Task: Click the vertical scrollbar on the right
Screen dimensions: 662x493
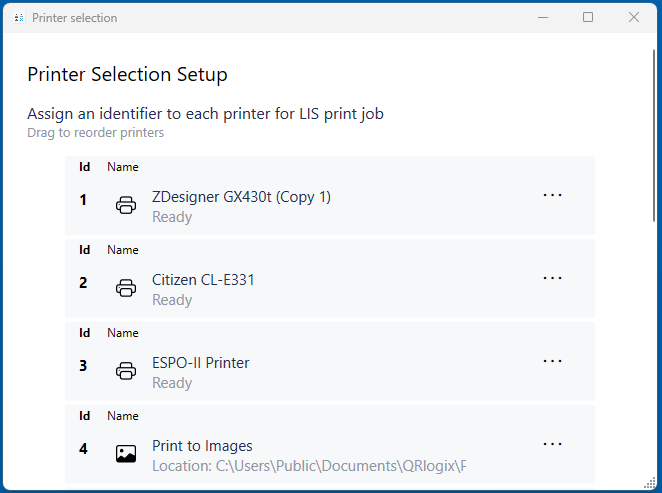Action: pos(655,130)
